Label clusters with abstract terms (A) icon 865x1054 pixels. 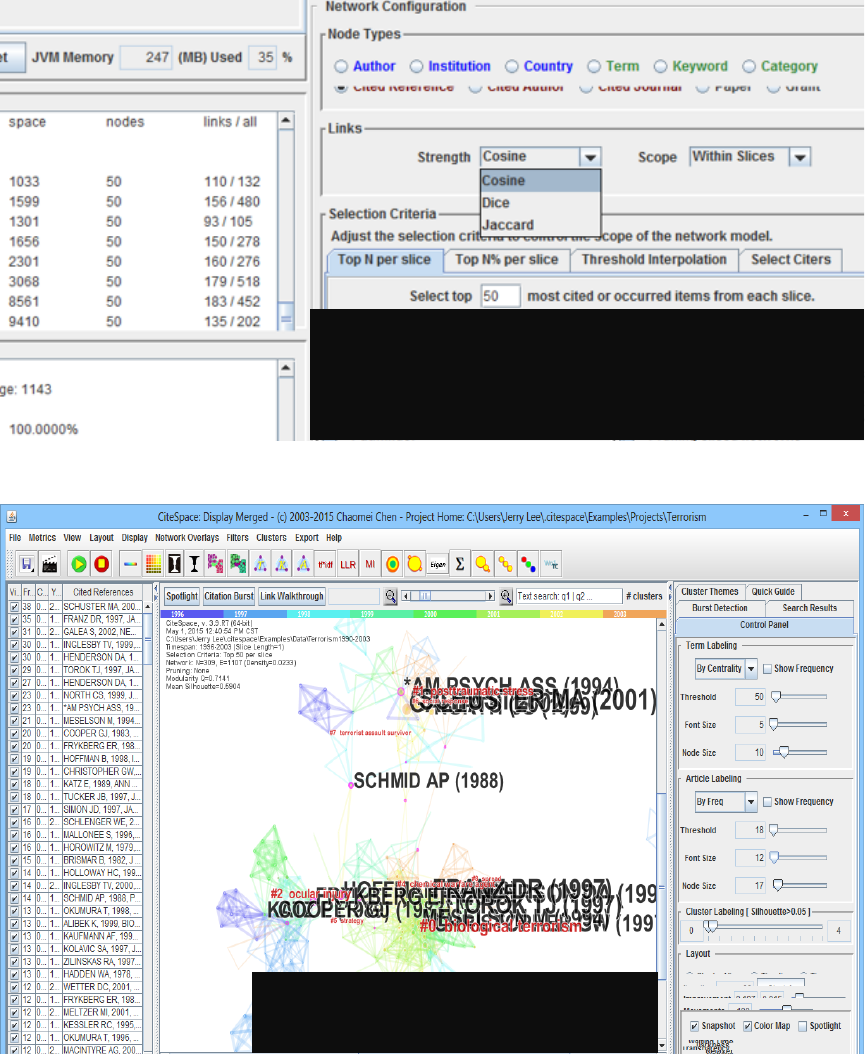[303, 564]
